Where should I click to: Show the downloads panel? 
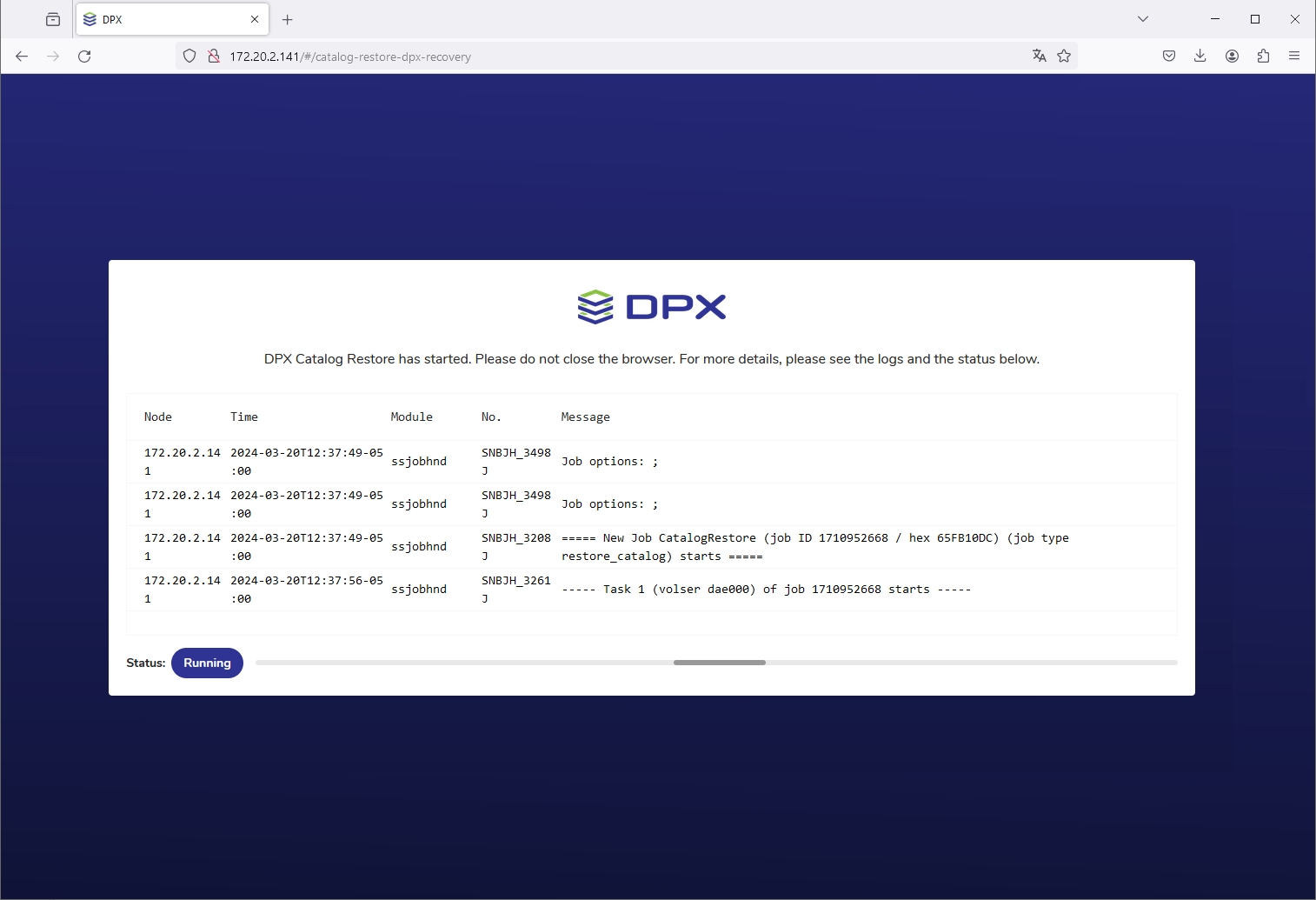1200,57
